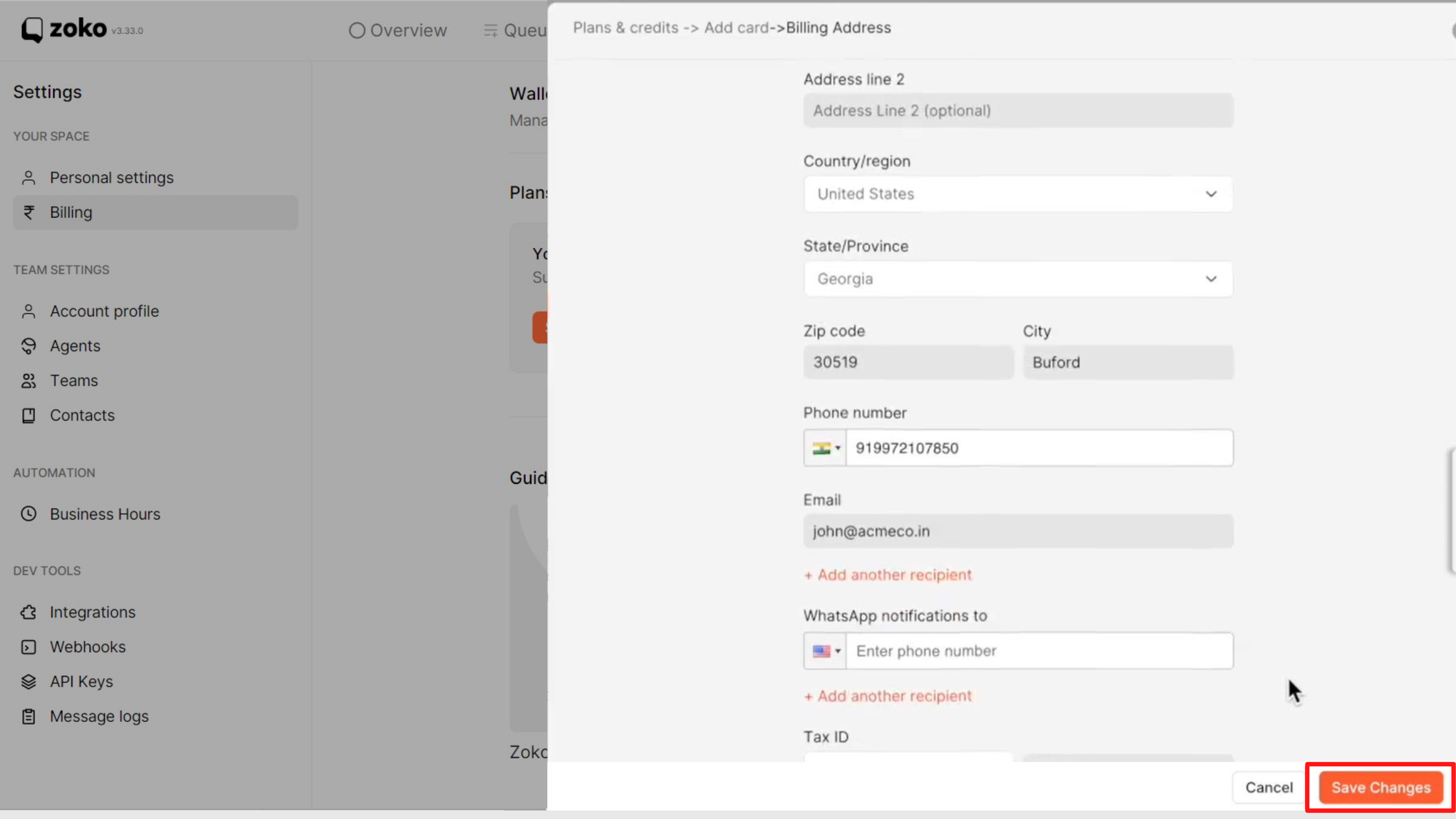1456x819 pixels.
Task: Open API Keys page
Action: [x=155, y=682]
